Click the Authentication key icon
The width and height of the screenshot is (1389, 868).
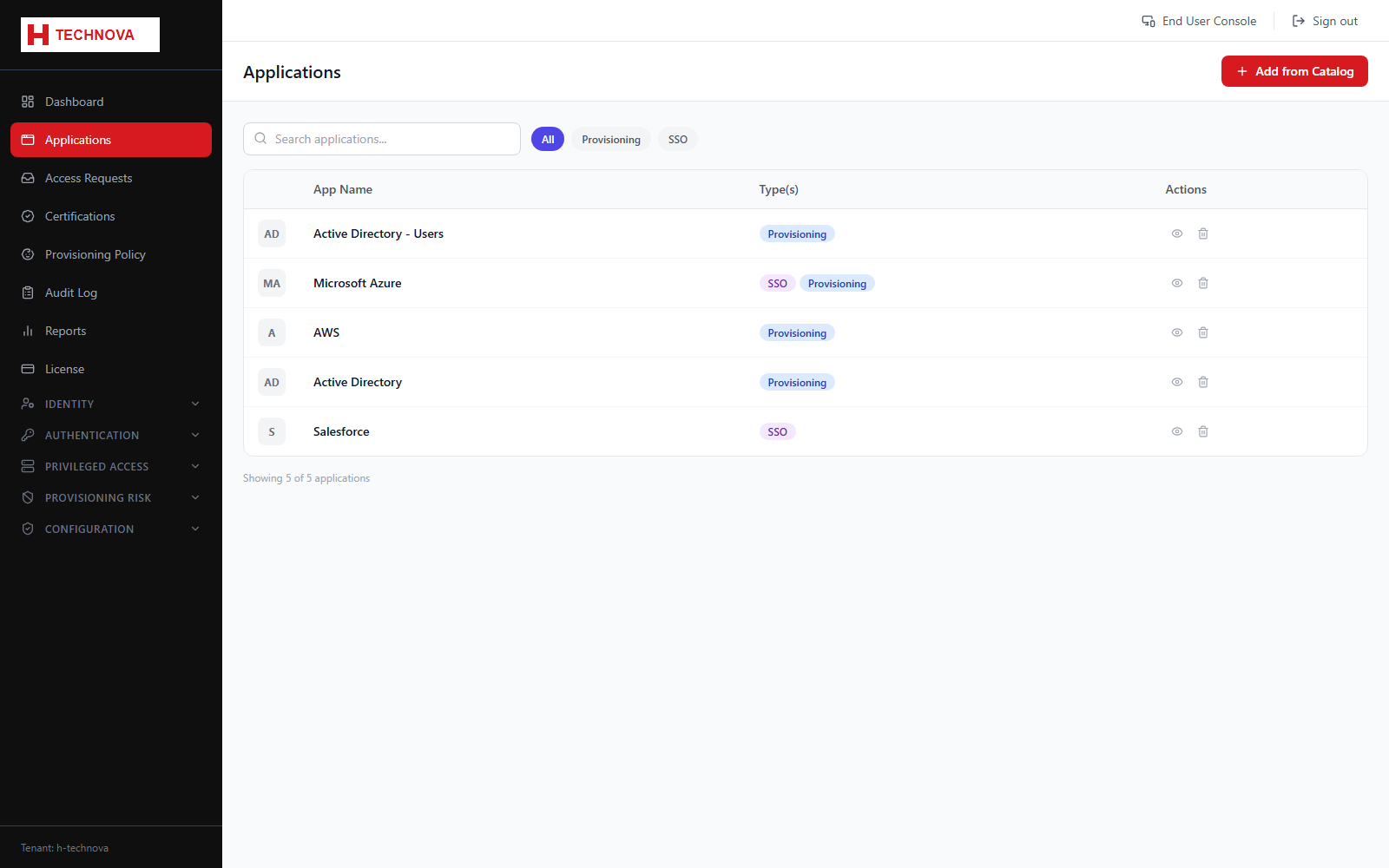28,435
